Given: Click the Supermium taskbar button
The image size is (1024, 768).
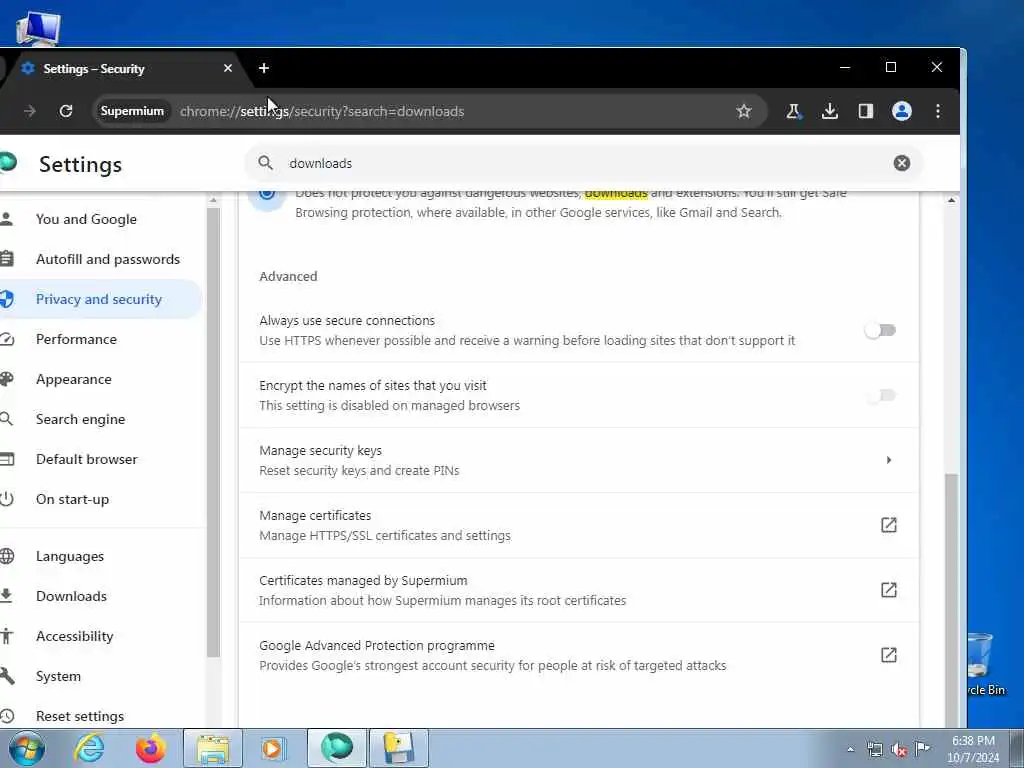Looking at the screenshot, I should pyautogui.click(x=337, y=748).
